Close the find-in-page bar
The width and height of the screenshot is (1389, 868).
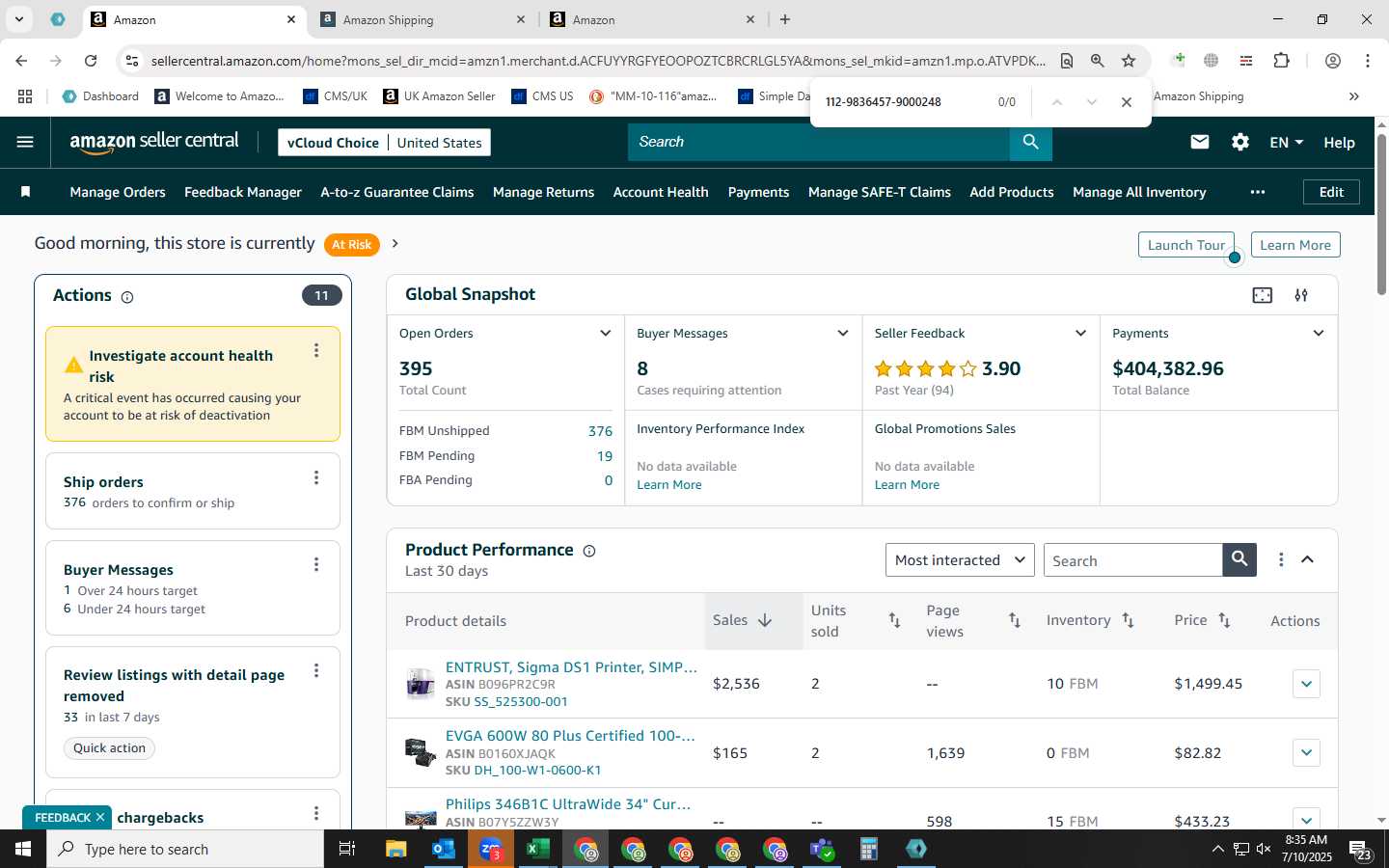(x=1126, y=102)
